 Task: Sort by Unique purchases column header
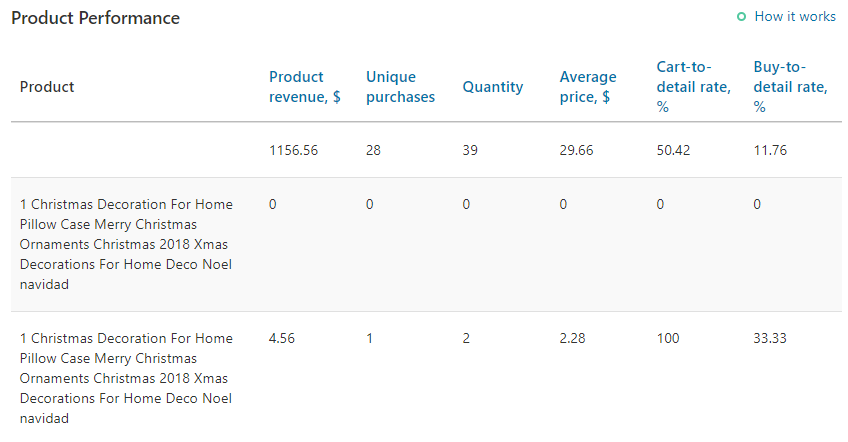click(x=400, y=87)
